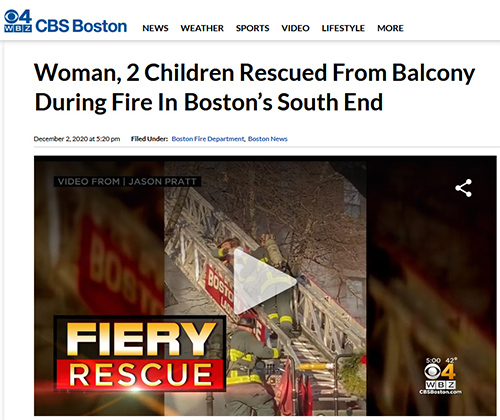Click the share icon on the video
Screen dimensions: 500x420
[464, 188]
